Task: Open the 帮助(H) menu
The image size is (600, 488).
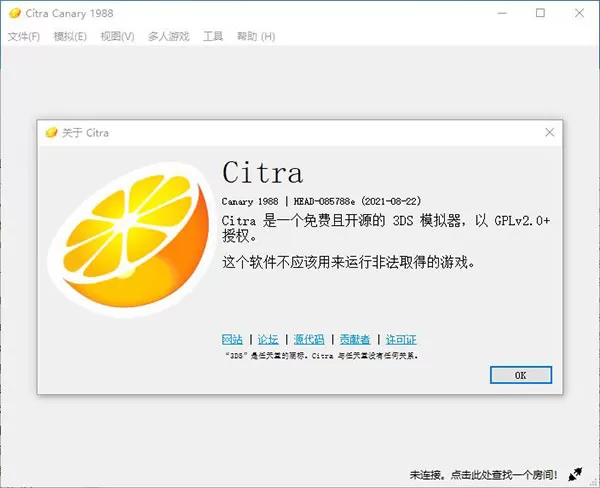Action: coord(256,36)
